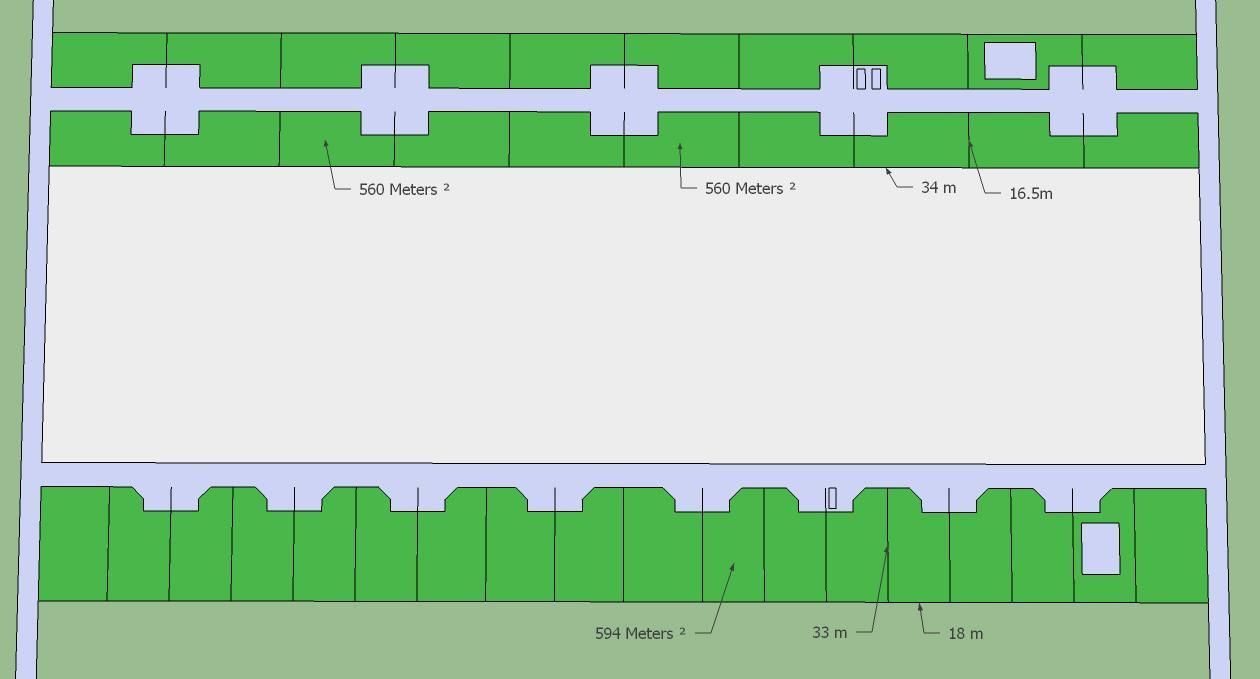Select the "16.5m" dimension label

(x=1030, y=194)
